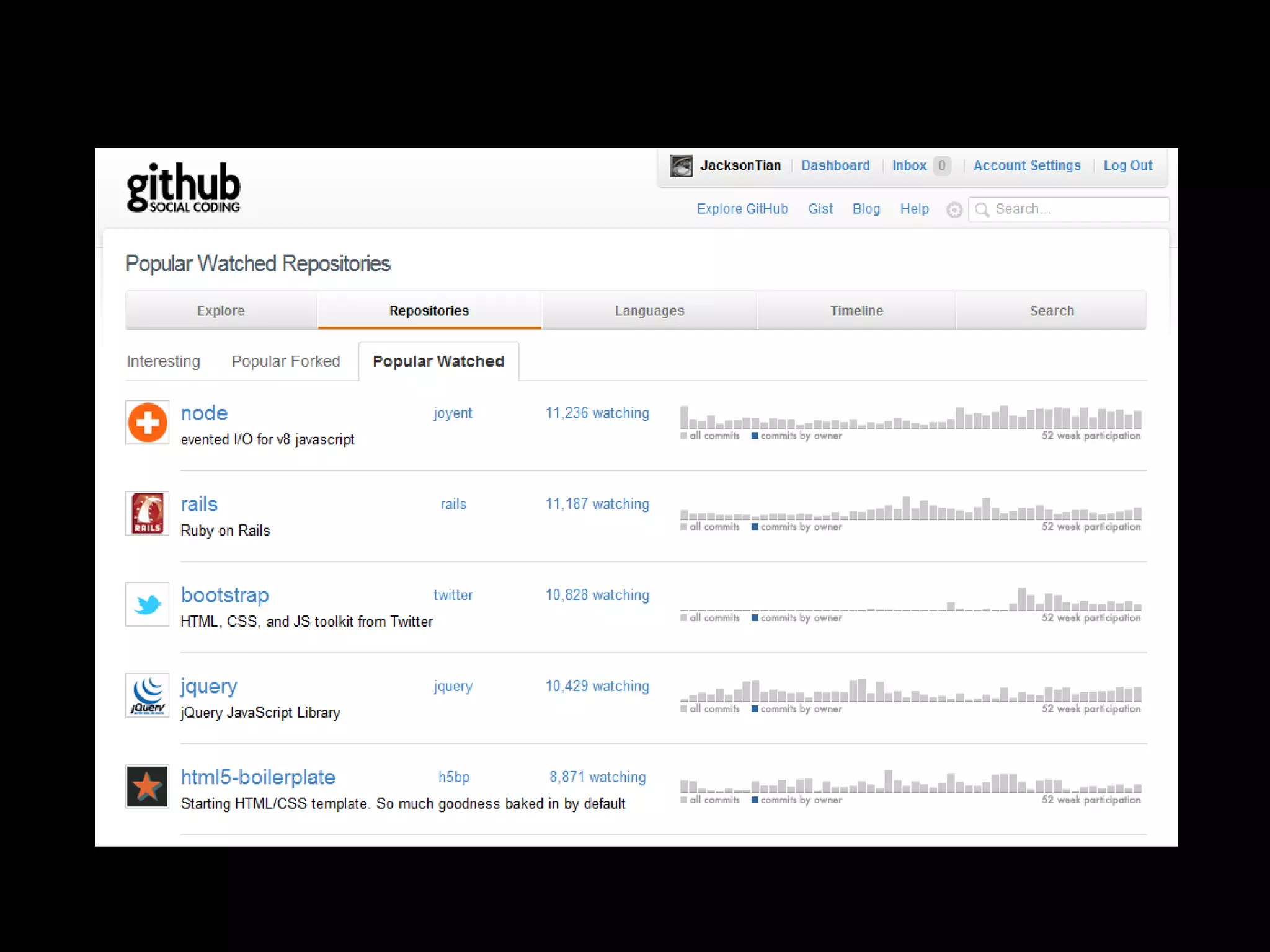Image resolution: width=1270 pixels, height=952 pixels.
Task: Open the Timeline tab
Action: click(x=856, y=311)
